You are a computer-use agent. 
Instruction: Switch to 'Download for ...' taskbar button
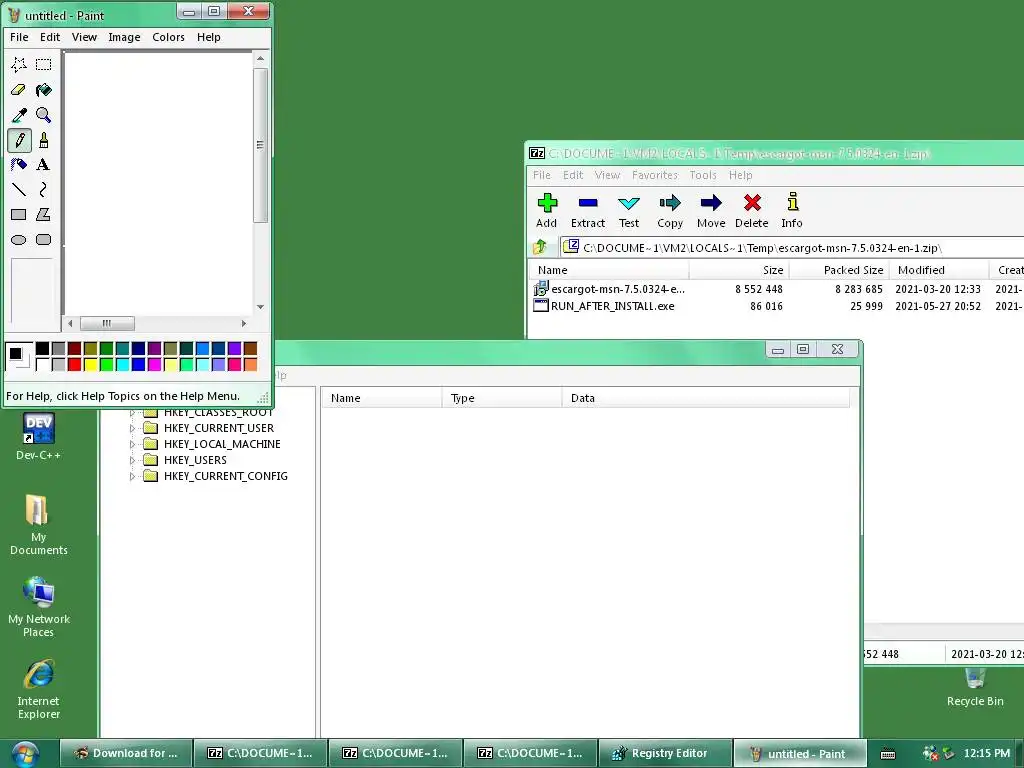[127, 753]
